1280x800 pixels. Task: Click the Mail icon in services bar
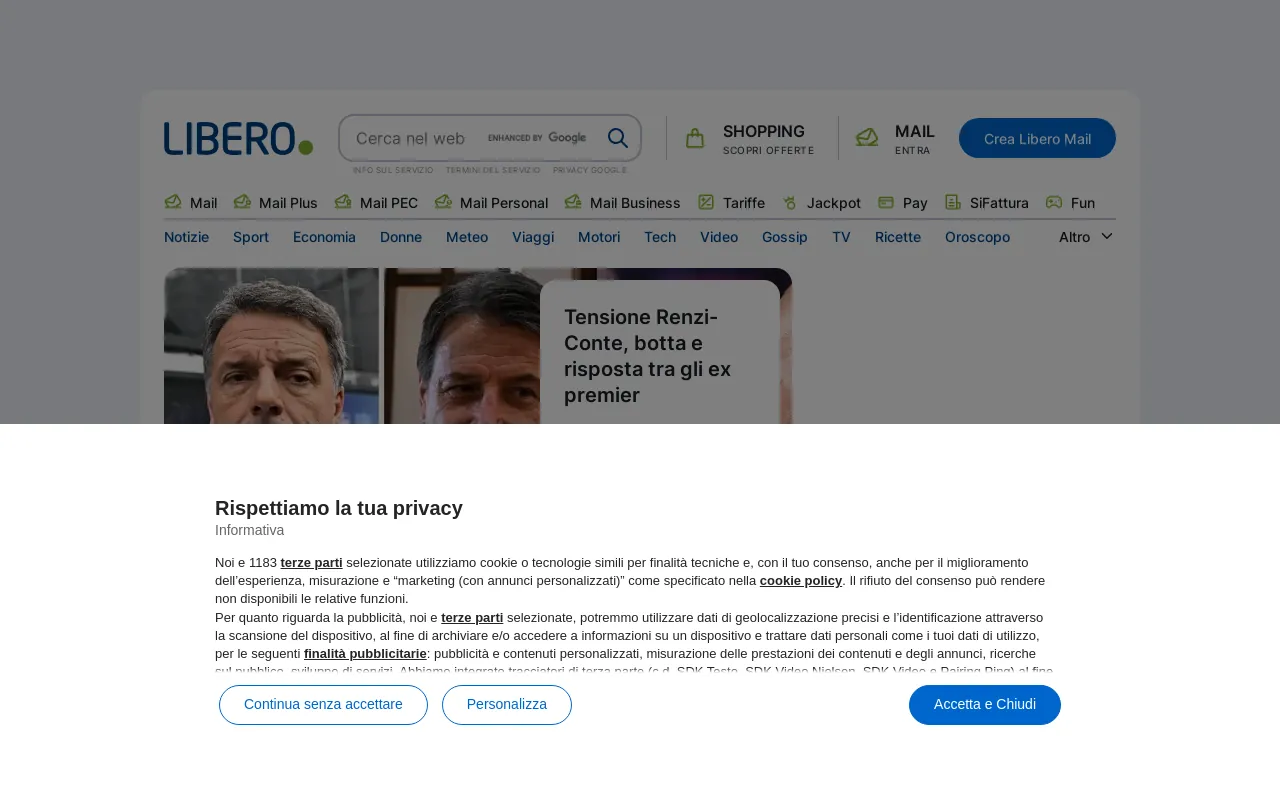tap(173, 202)
